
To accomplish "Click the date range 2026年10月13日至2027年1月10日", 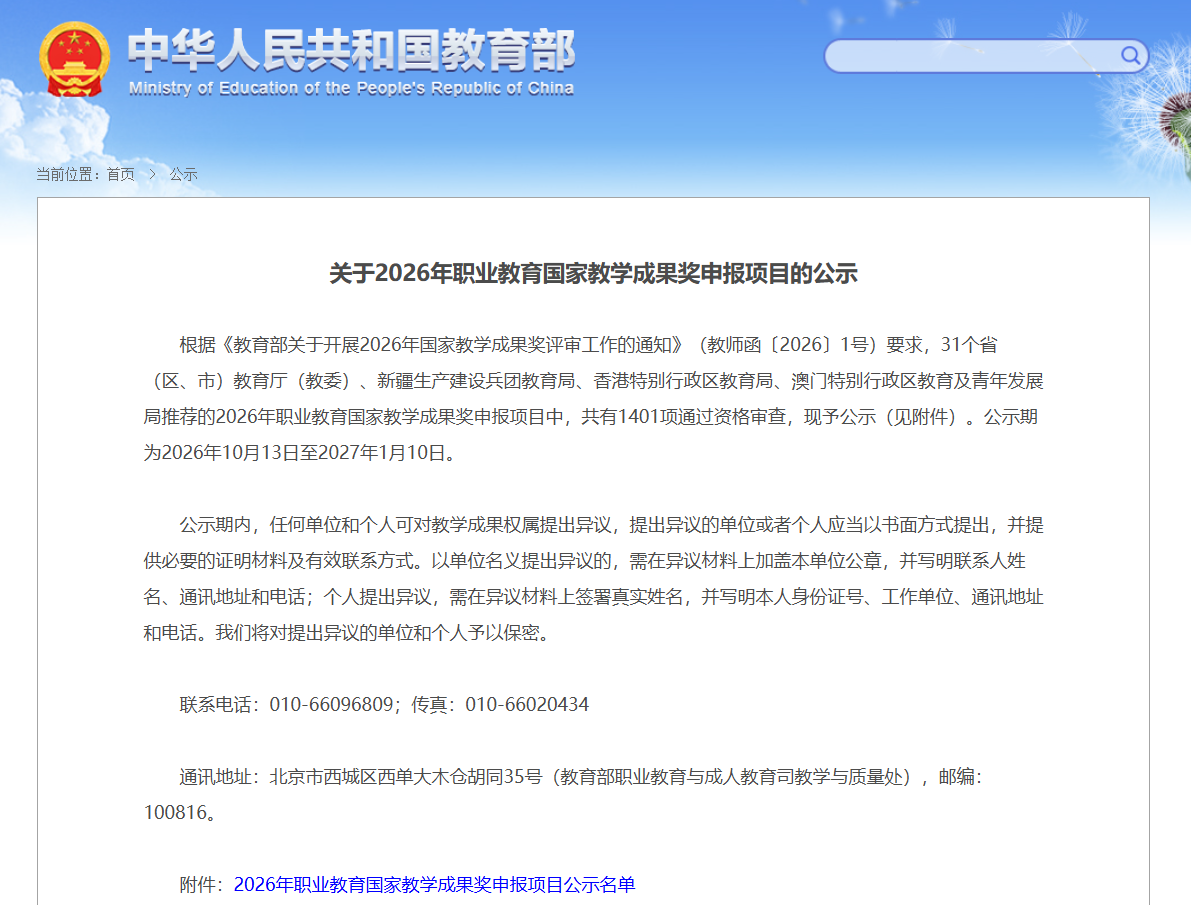I will [x=303, y=453].
